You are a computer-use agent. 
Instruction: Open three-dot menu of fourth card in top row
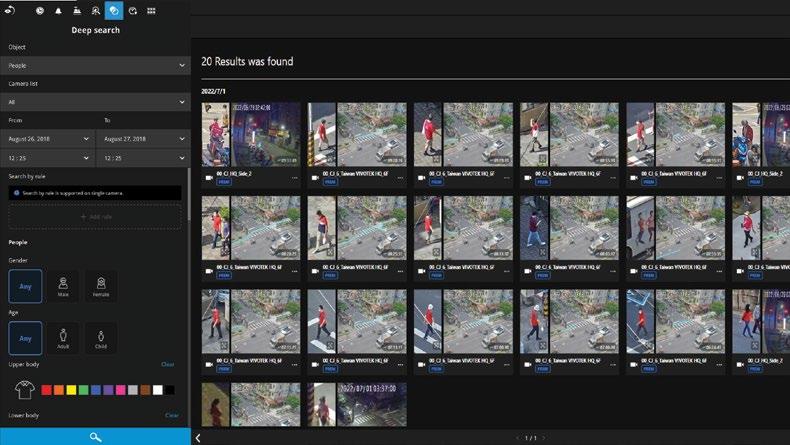(x=613, y=177)
